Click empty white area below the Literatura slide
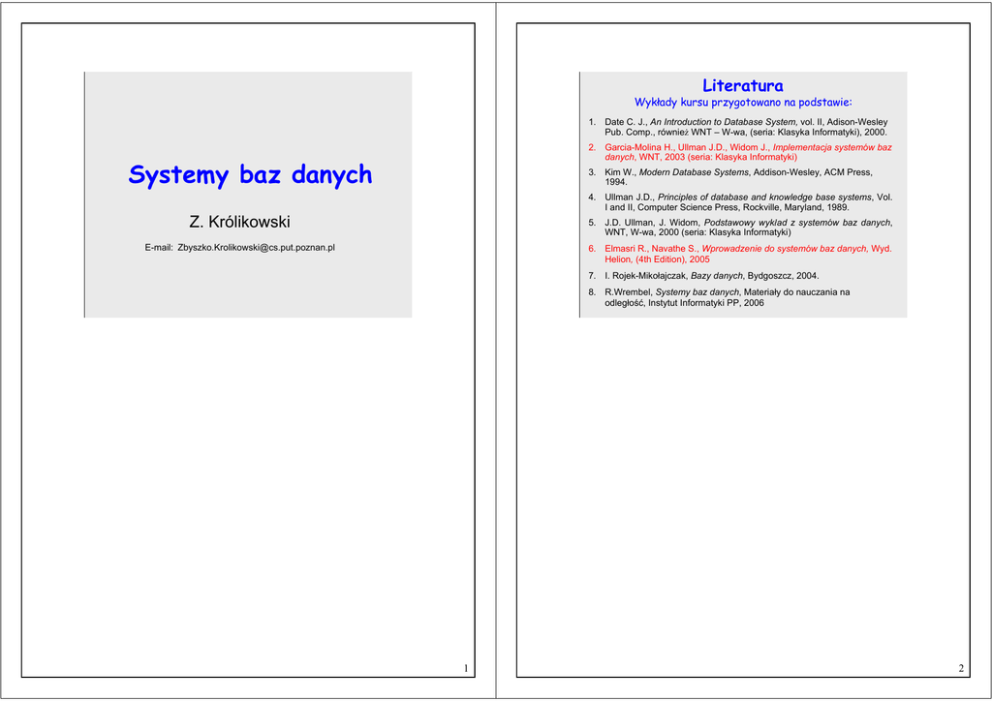 coord(742,480)
